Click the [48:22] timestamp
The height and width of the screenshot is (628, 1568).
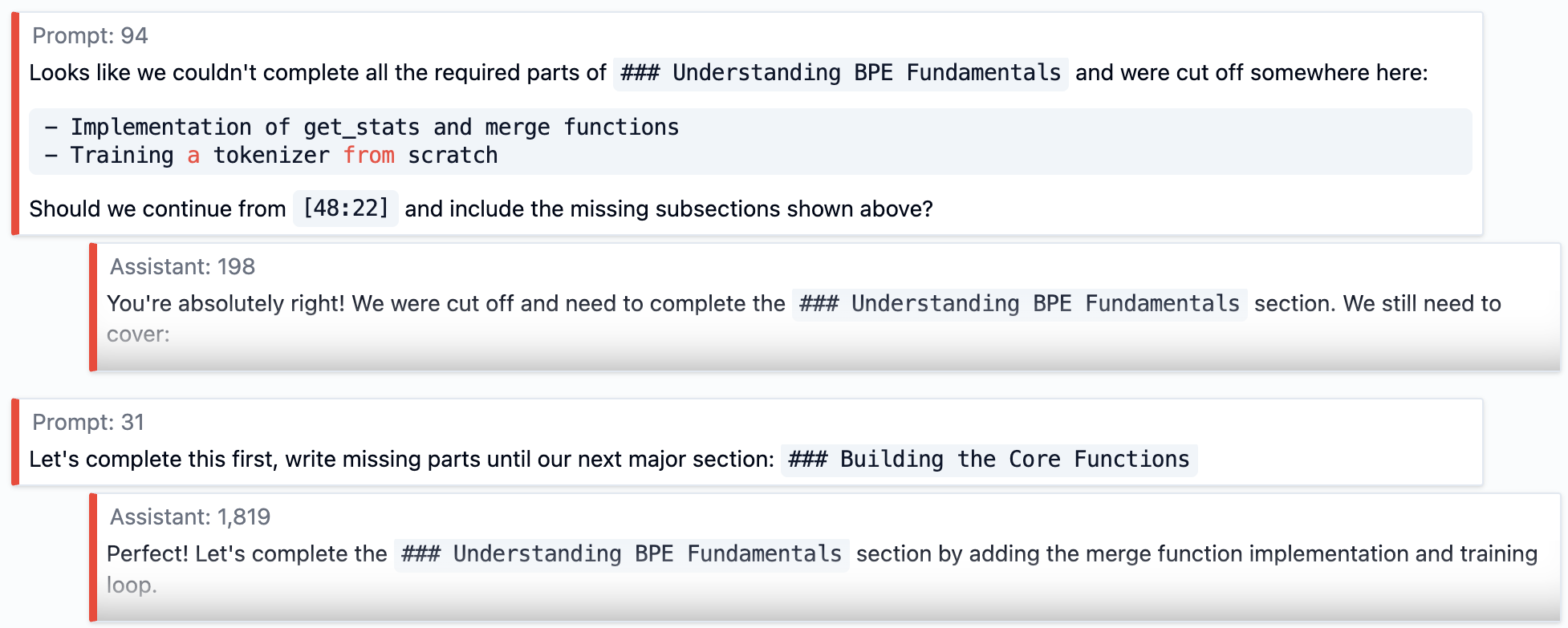pyautogui.click(x=346, y=209)
